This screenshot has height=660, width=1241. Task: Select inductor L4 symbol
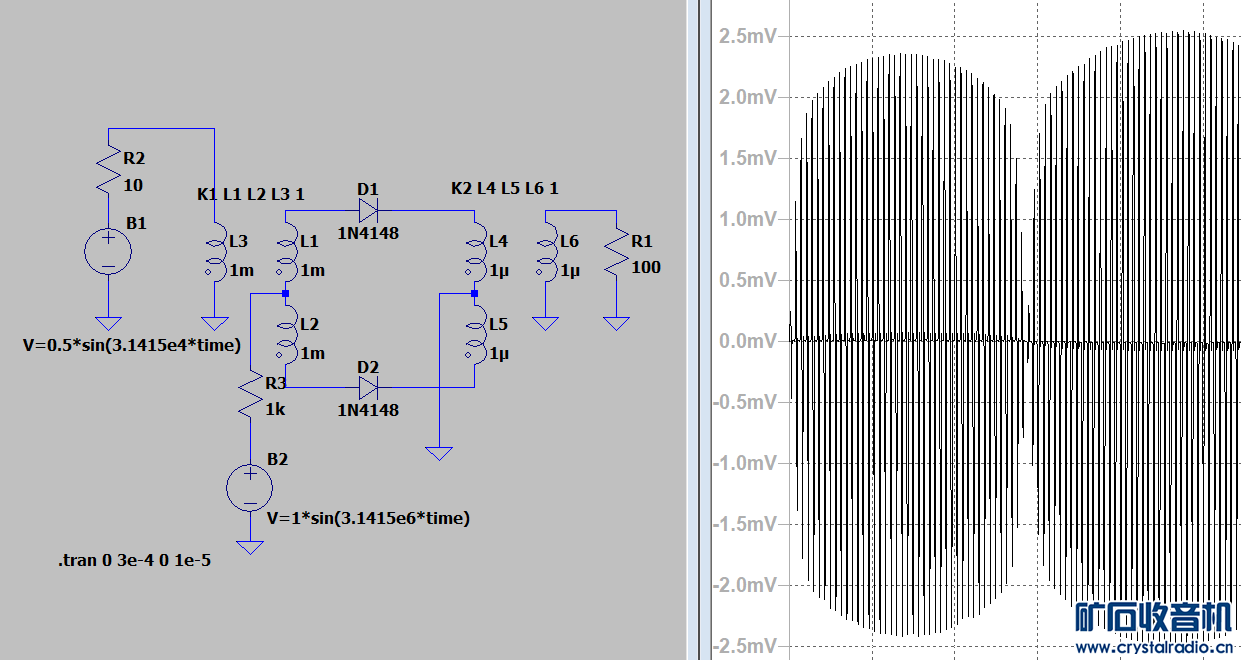474,251
